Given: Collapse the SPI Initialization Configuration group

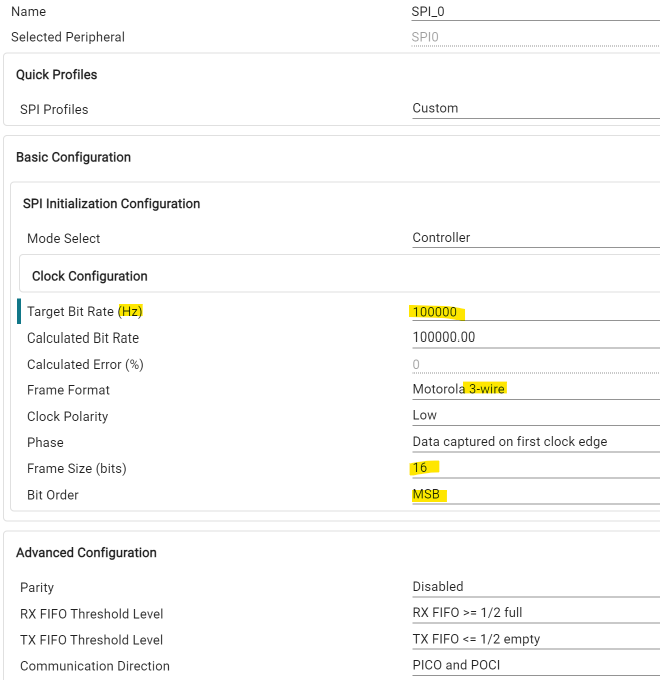Looking at the screenshot, I should coord(111,203).
